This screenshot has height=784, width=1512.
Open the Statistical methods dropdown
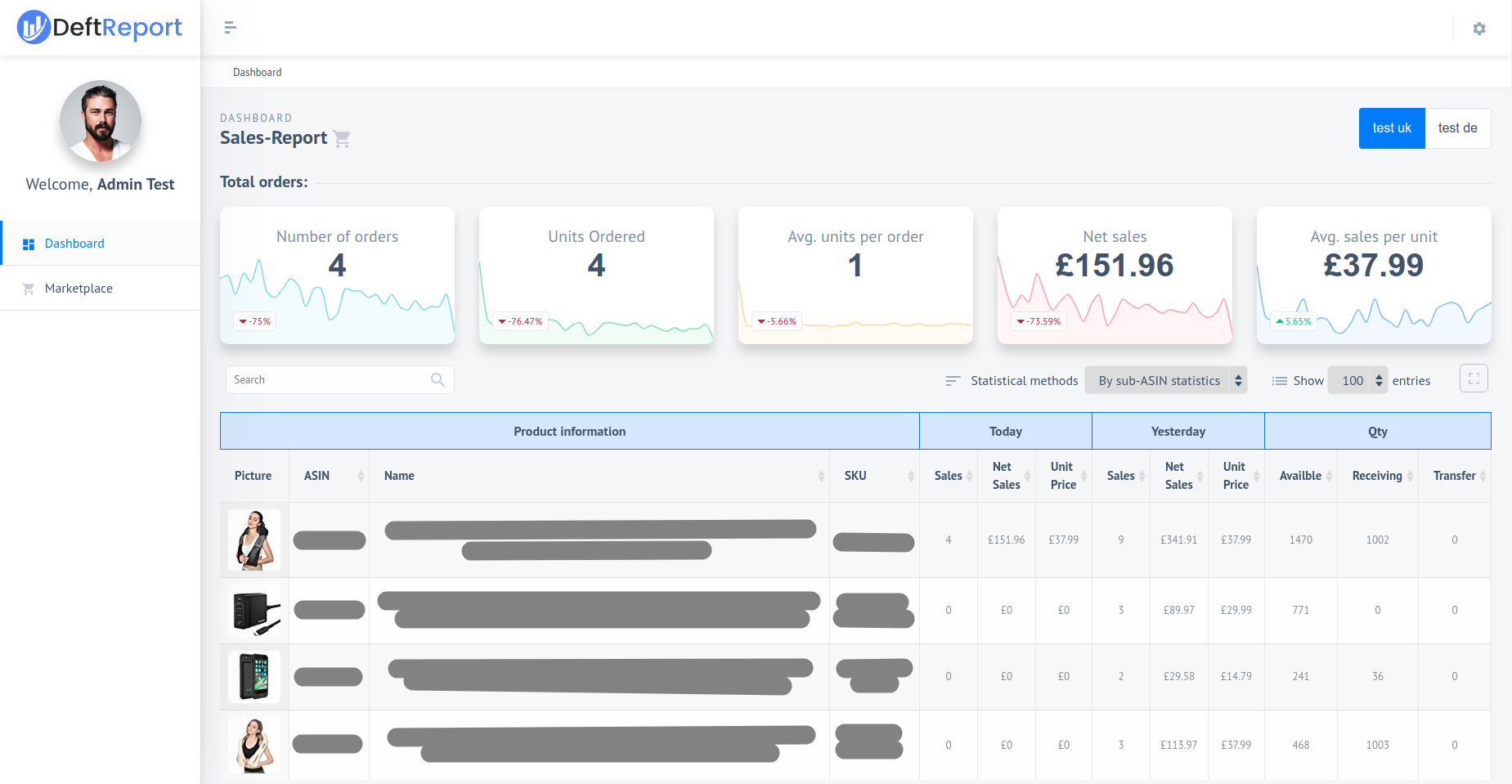1165,380
